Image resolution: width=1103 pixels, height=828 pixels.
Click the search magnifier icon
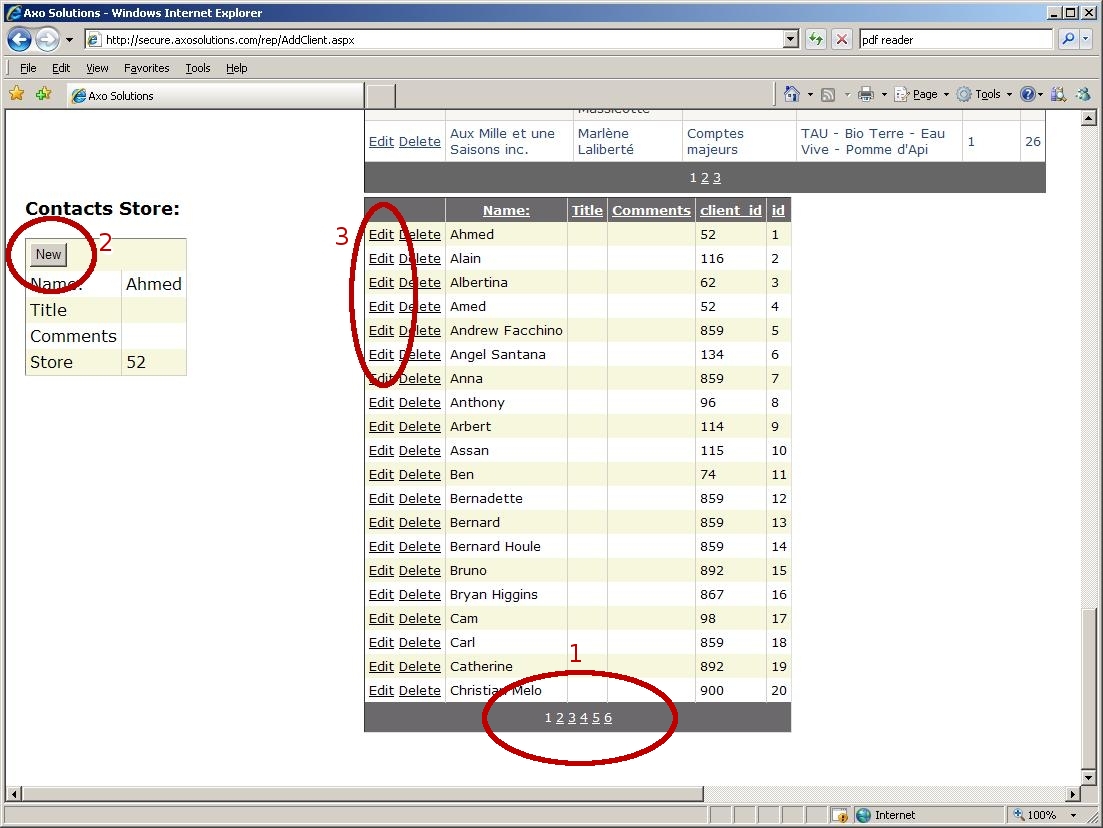1068,39
